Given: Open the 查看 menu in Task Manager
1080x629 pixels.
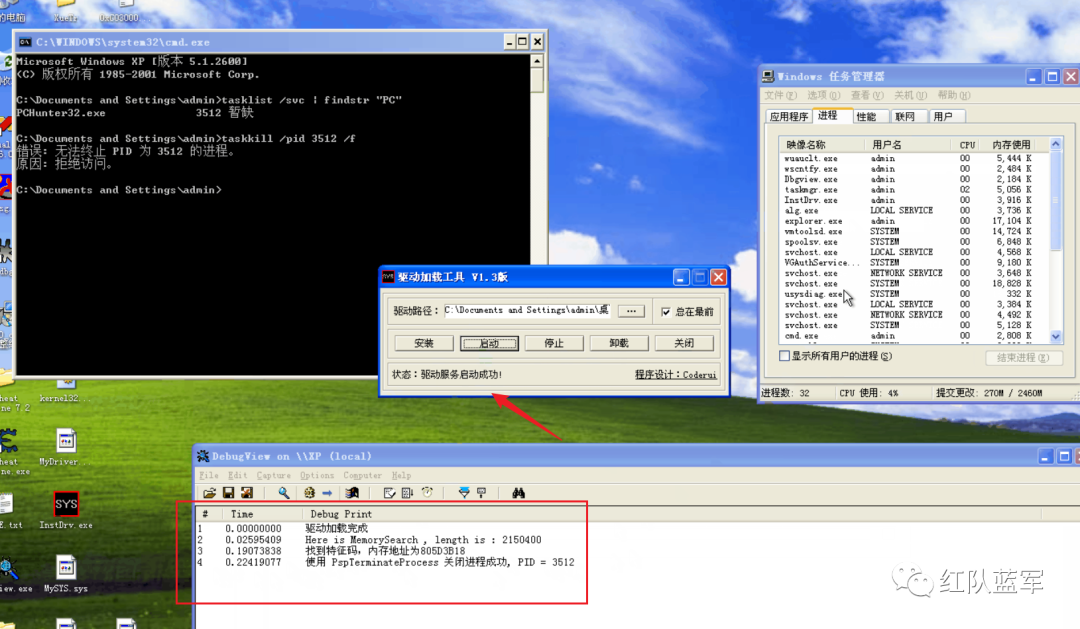Looking at the screenshot, I should click(x=867, y=95).
